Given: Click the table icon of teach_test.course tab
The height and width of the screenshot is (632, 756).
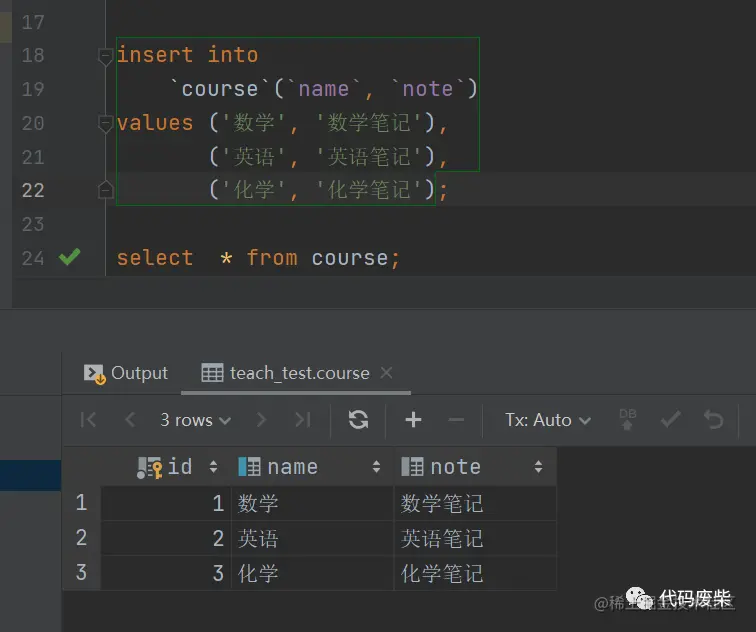Looking at the screenshot, I should click(x=212, y=373).
